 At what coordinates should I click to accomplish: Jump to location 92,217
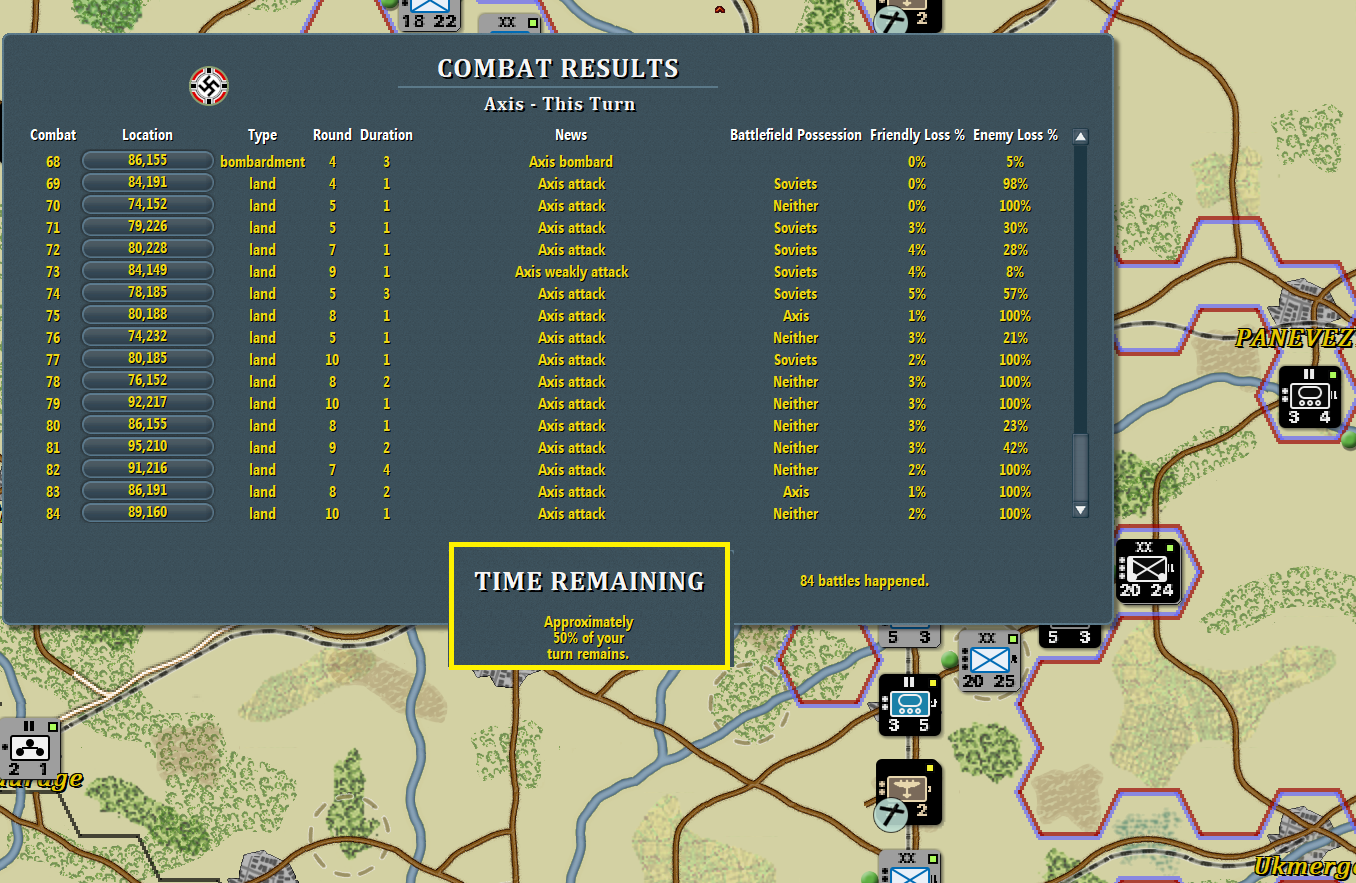tap(147, 403)
